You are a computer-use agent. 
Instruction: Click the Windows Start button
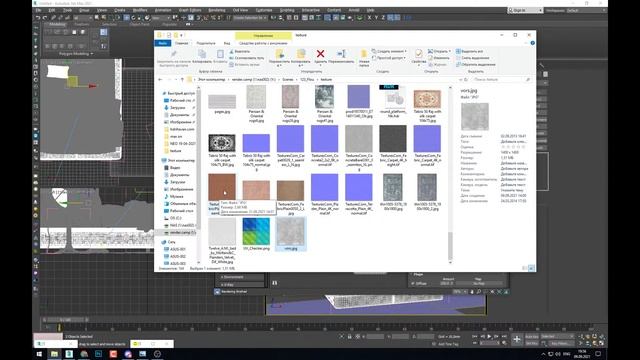(39, 354)
